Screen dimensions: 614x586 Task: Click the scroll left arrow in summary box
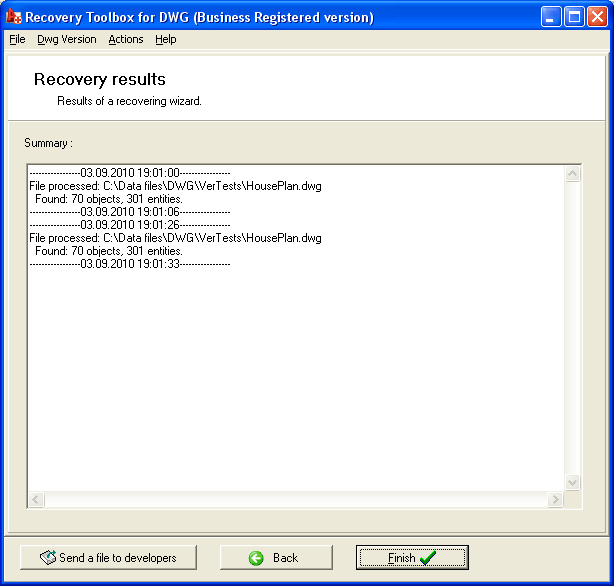(36, 499)
